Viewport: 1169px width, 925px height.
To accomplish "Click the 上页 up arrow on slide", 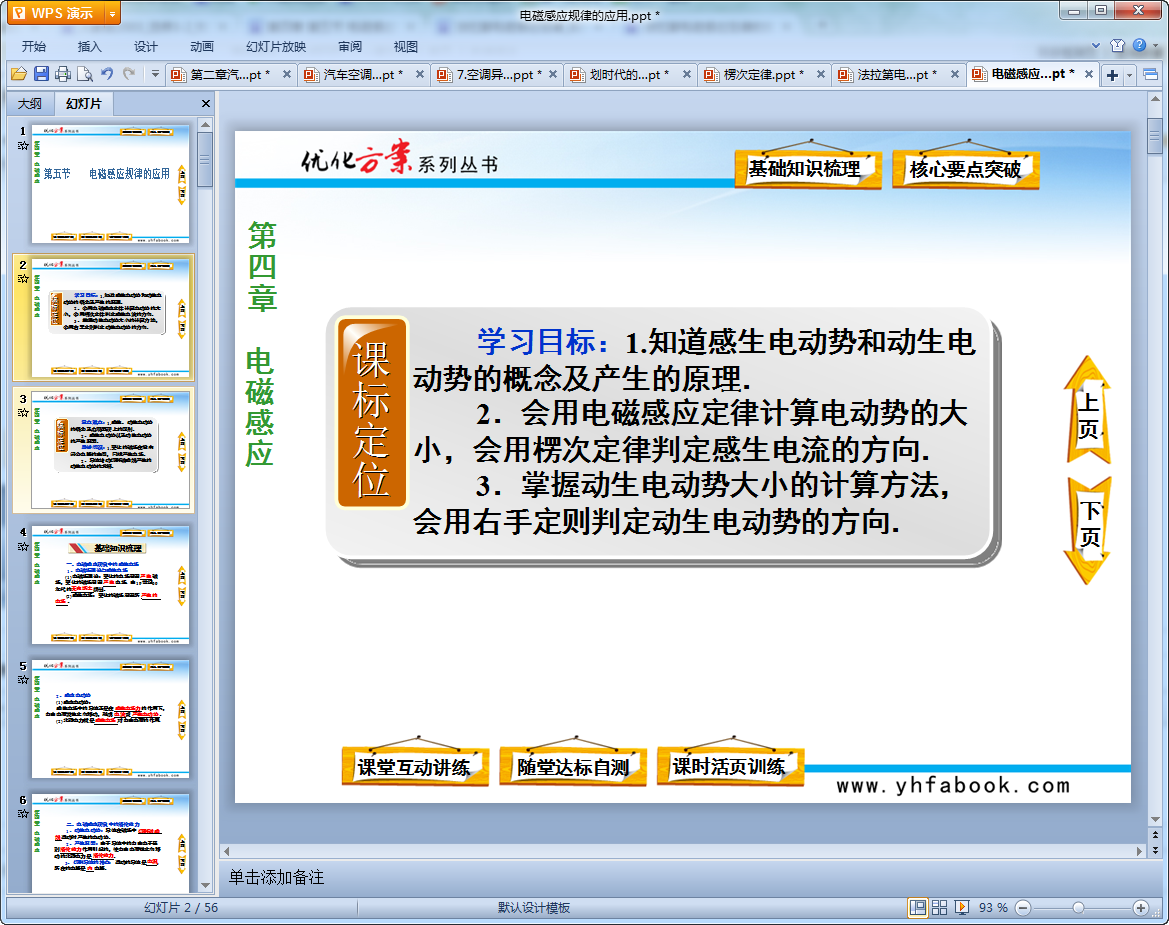I will pyautogui.click(x=1088, y=410).
